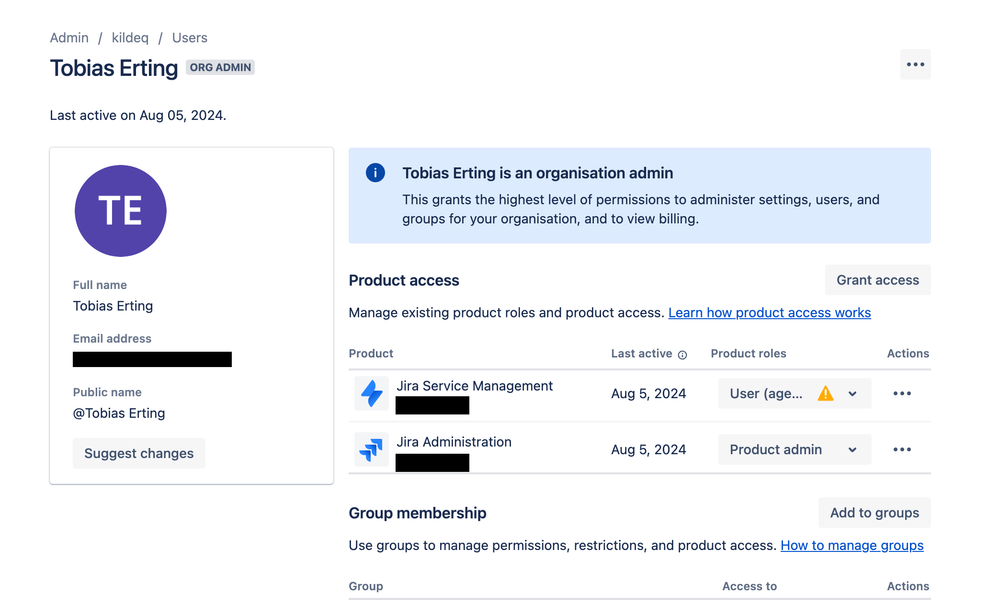Click the Suggest changes button
The width and height of the screenshot is (999, 600).
click(x=139, y=453)
